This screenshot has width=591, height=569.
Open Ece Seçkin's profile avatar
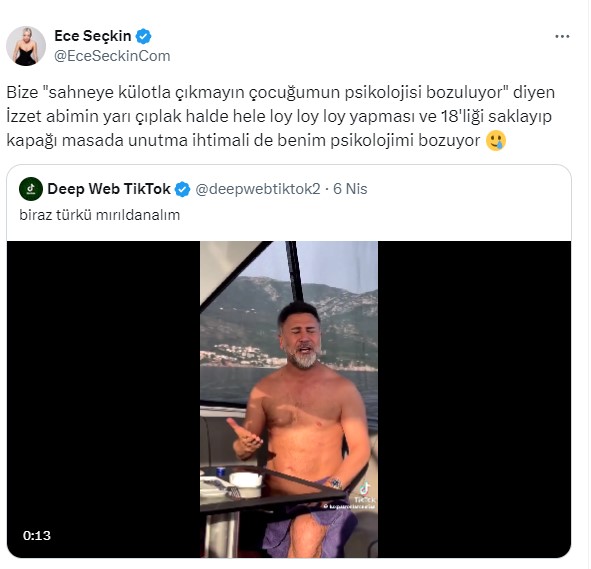pyautogui.click(x=26, y=46)
